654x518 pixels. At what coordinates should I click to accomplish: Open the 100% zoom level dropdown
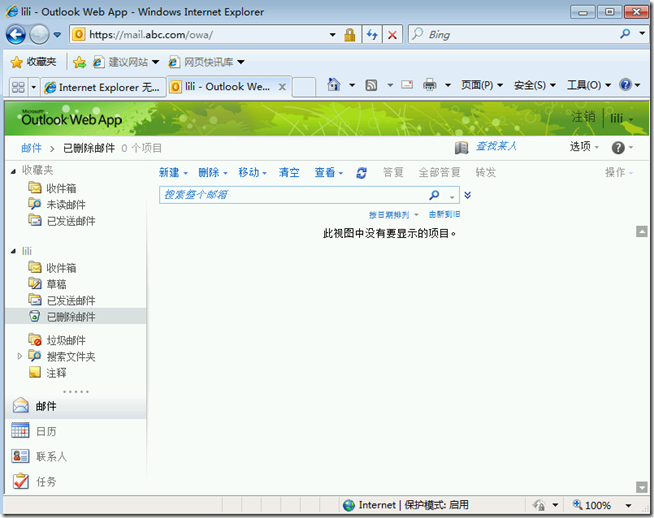coord(628,505)
